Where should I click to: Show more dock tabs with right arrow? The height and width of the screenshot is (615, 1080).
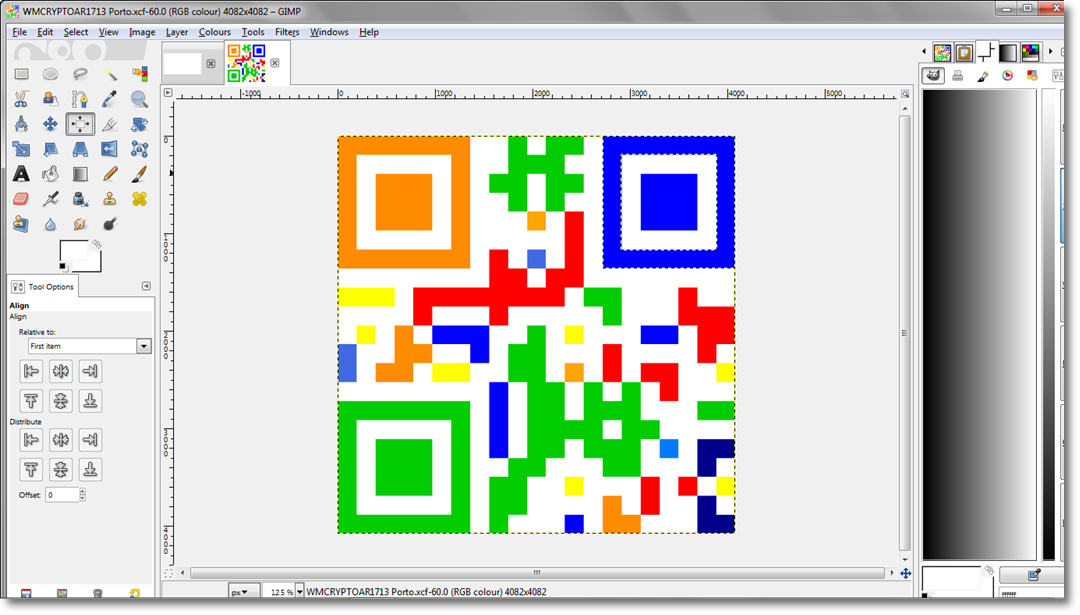point(1050,52)
